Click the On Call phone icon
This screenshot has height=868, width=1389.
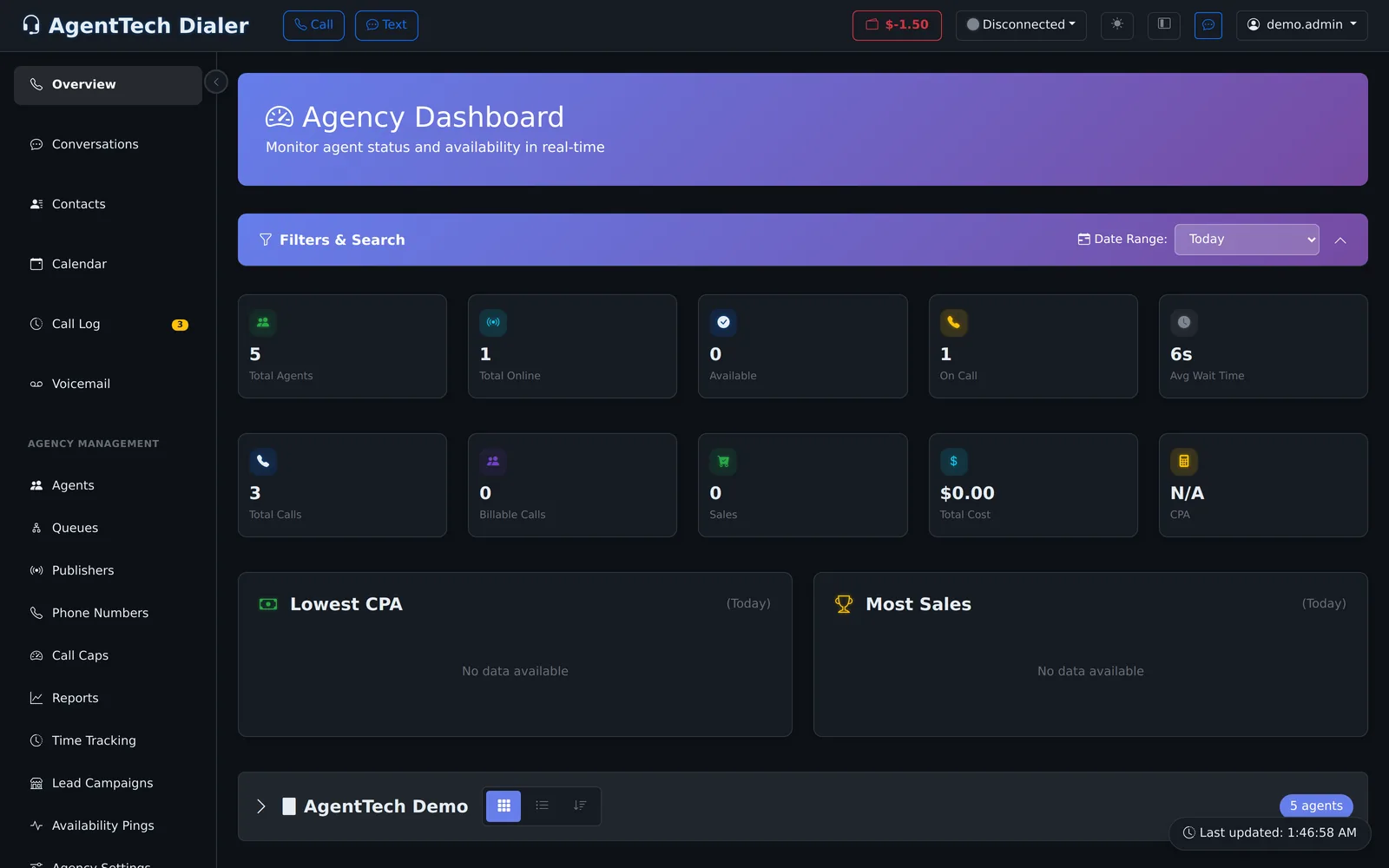[953, 322]
